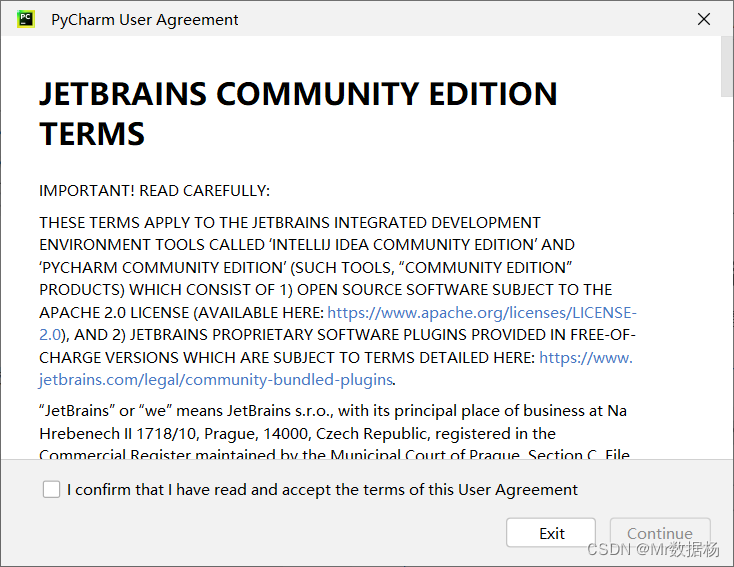
Task: Click the vertical scrollbar thumb
Action: (x=727, y=66)
